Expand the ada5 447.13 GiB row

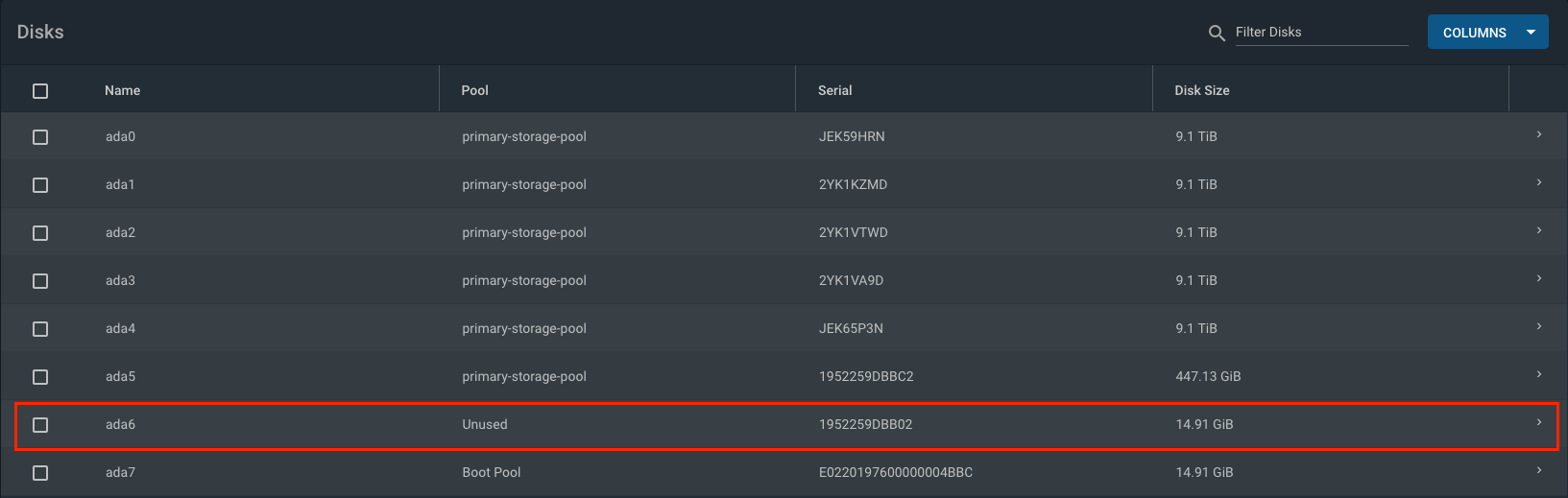pos(1538,375)
